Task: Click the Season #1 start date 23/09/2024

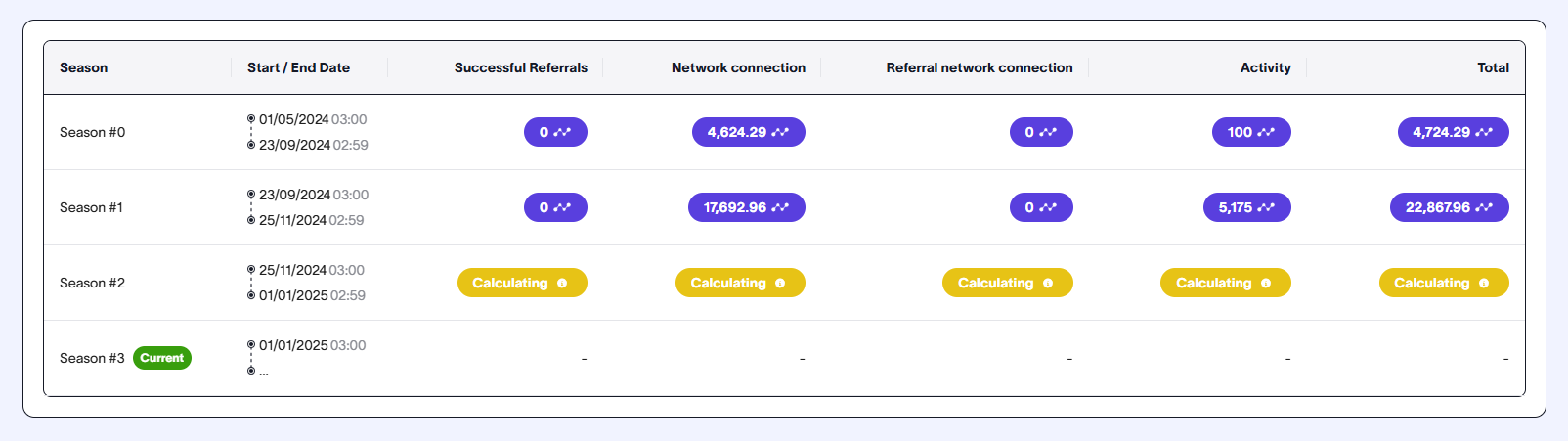Action: (x=294, y=195)
